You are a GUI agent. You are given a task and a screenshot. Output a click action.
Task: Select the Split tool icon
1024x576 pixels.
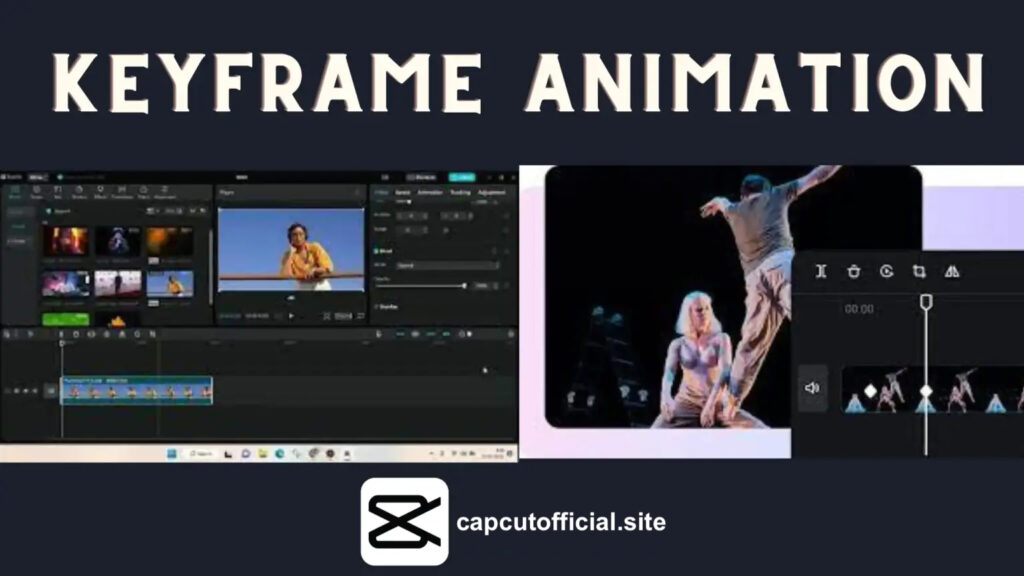coord(821,272)
